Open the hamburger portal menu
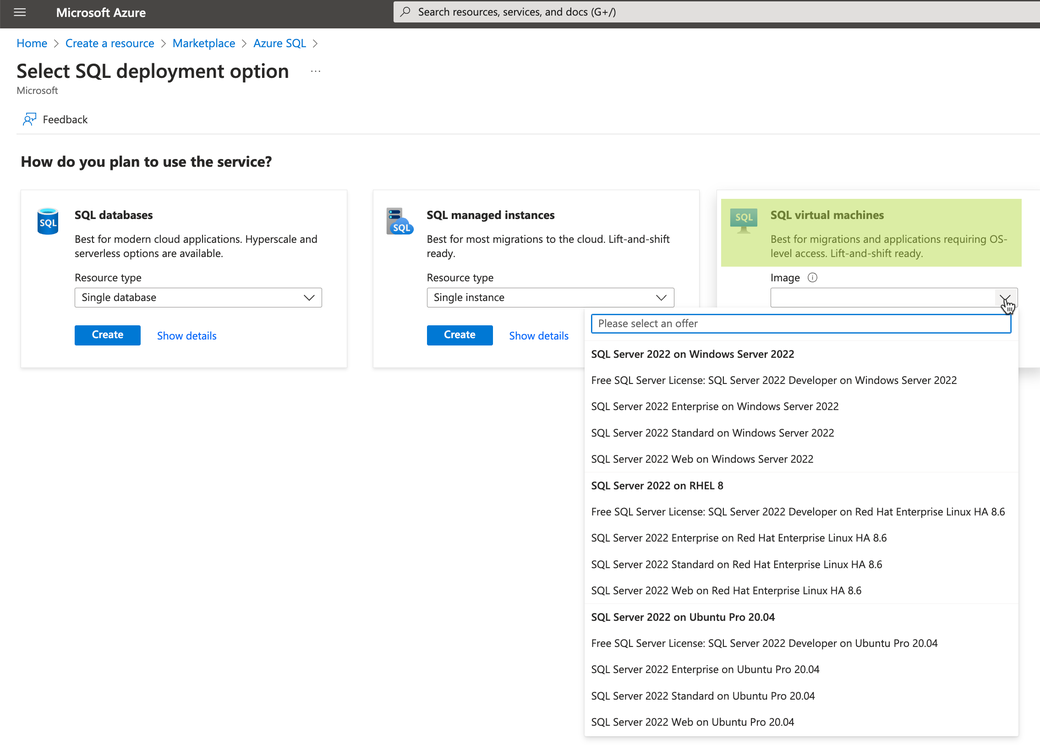This screenshot has height=745, width=1040. pyautogui.click(x=20, y=12)
